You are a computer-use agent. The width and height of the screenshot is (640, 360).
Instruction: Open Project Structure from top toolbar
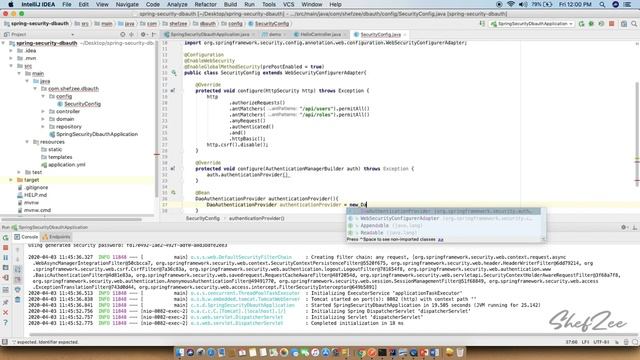point(624,24)
